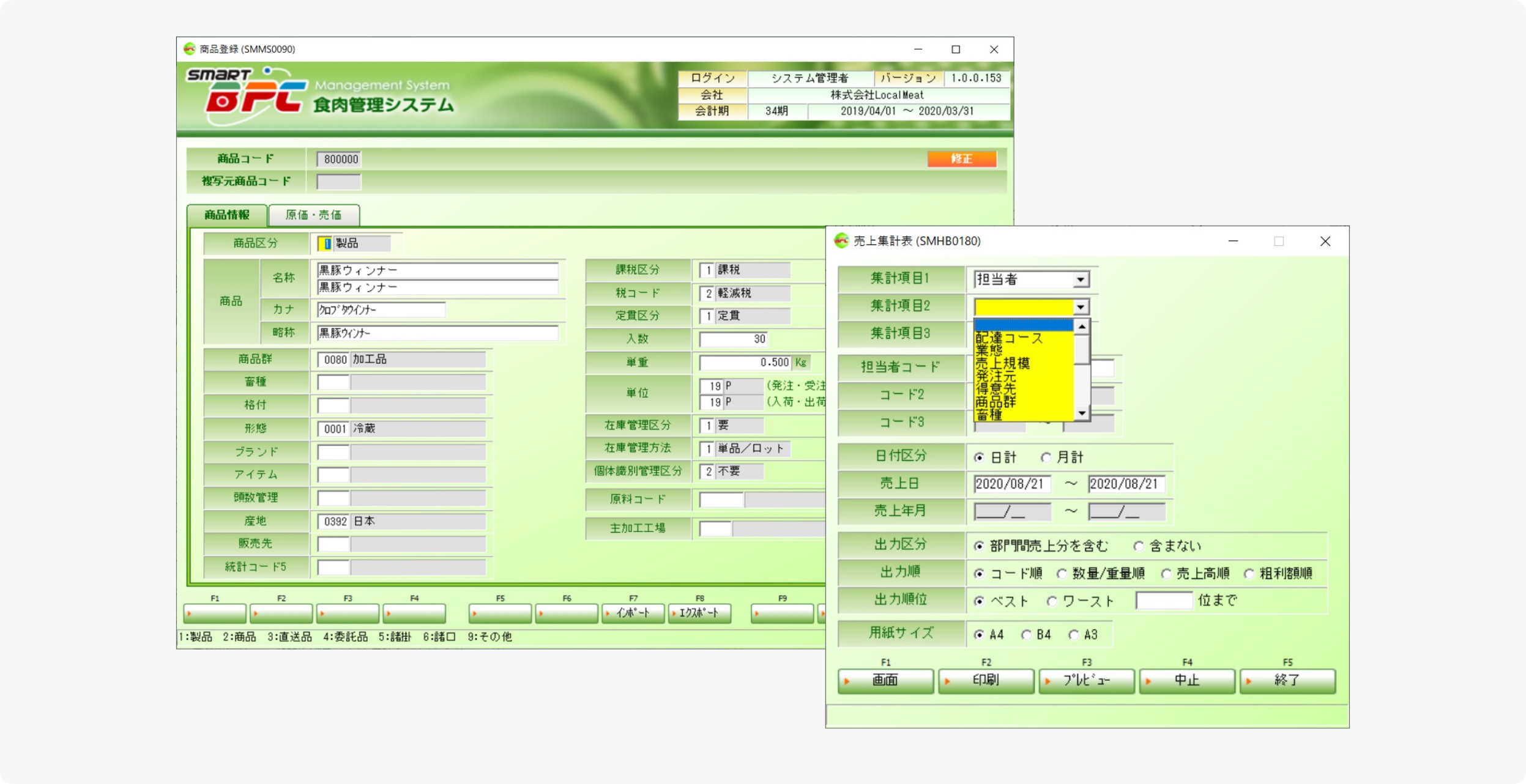Click the 形態 code field 0001

pyautogui.click(x=333, y=429)
